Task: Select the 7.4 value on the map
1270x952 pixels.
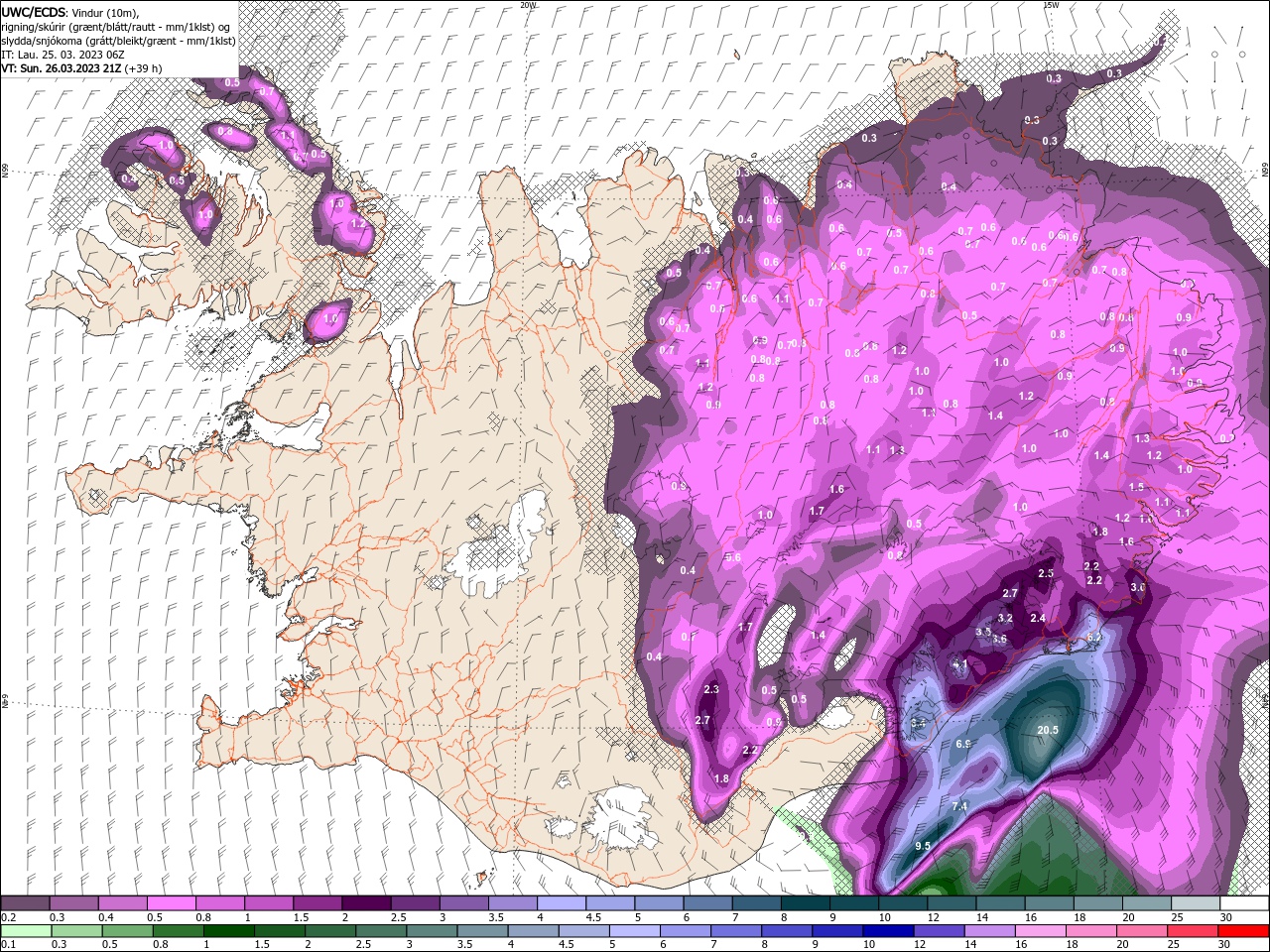Action: (x=959, y=807)
